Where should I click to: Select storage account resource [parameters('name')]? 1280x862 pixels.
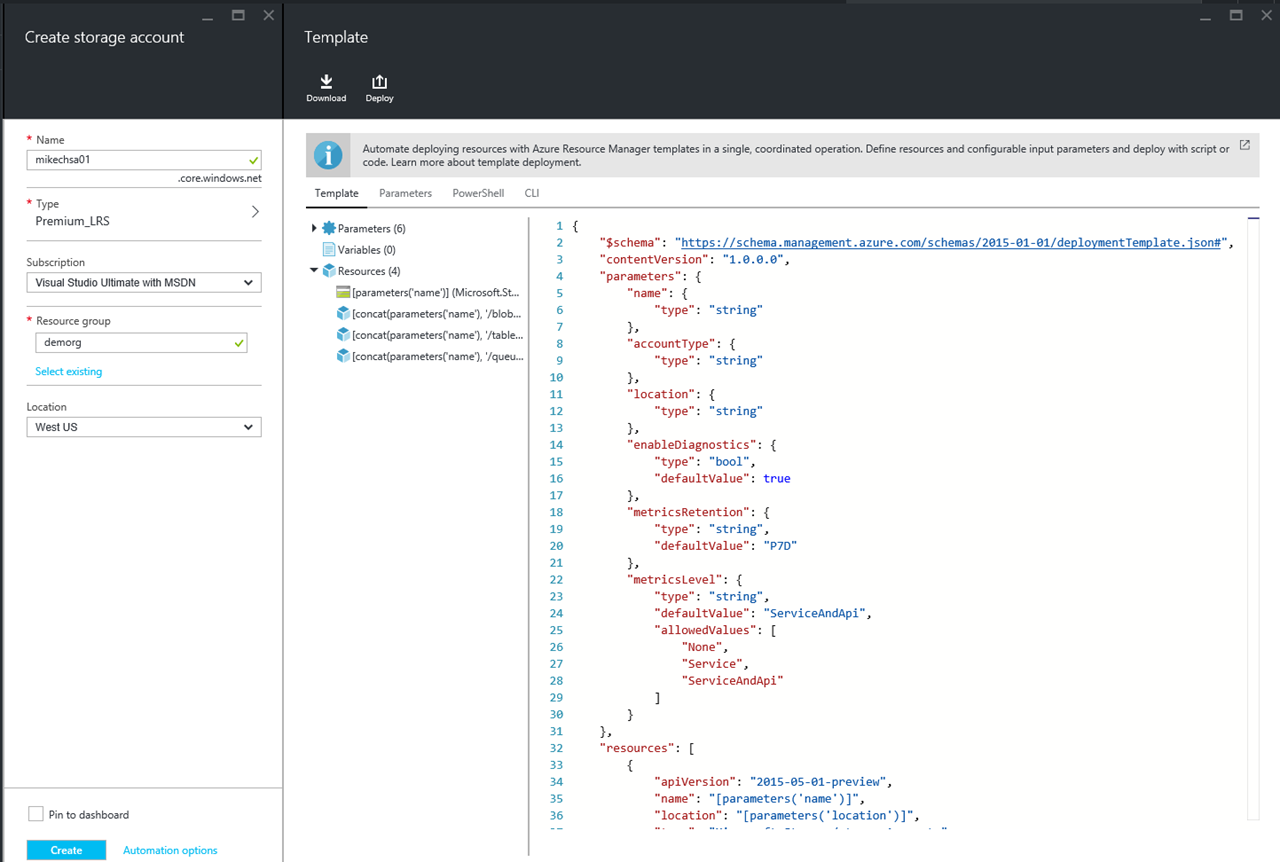tap(429, 293)
